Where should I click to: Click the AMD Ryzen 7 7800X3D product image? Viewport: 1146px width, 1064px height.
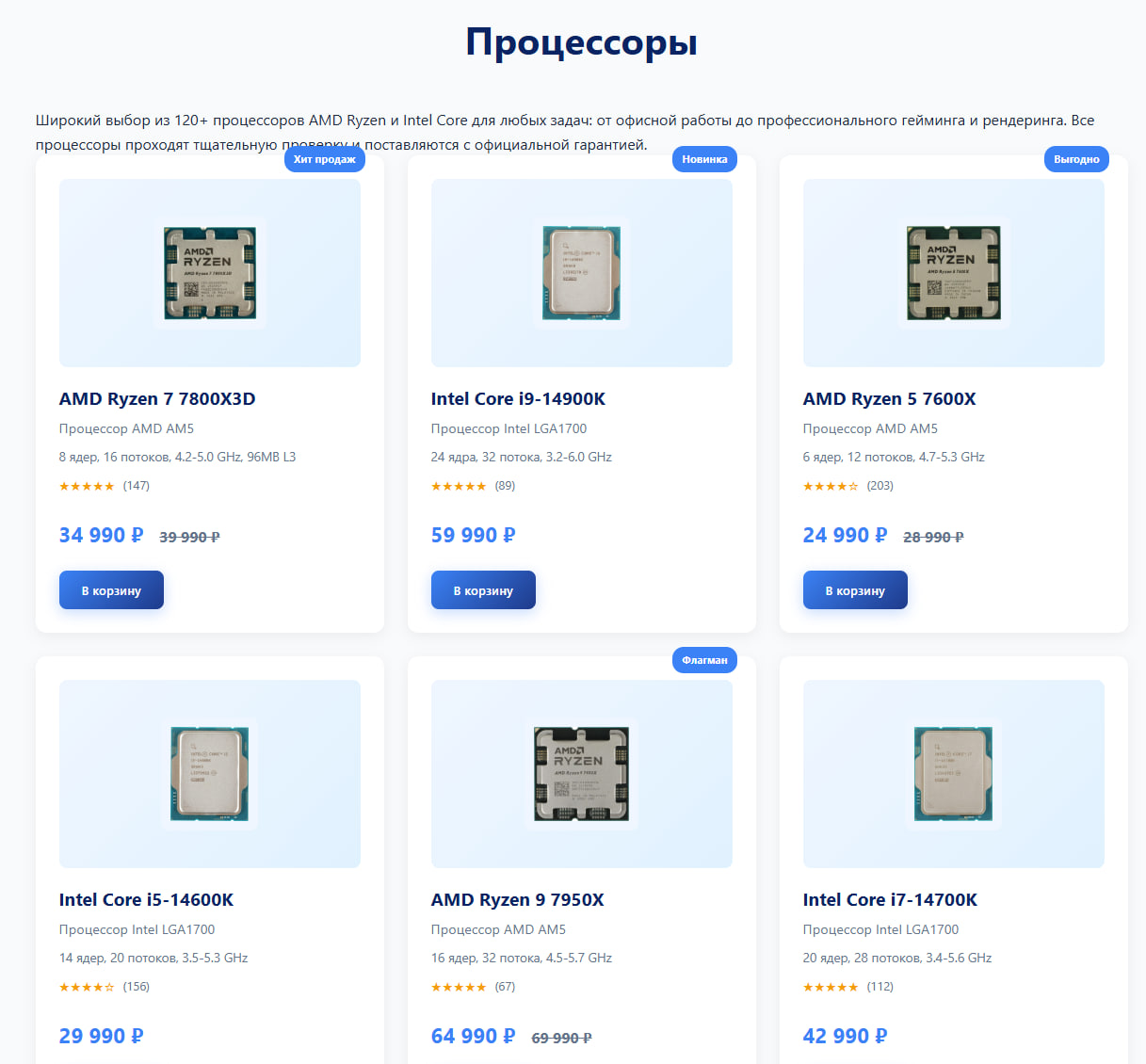[209, 273]
